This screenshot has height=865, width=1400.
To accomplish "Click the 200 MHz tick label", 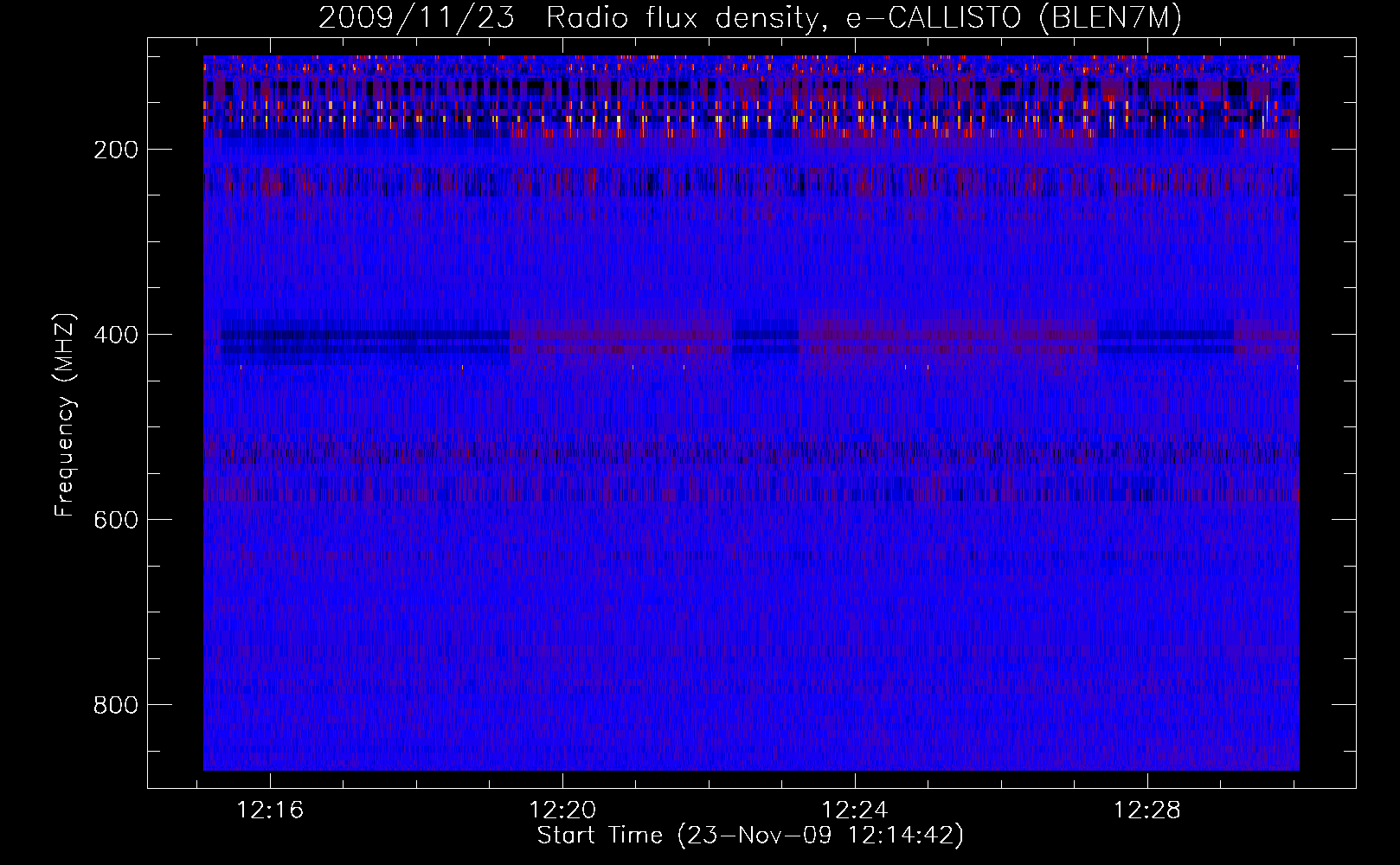I will click(116, 150).
